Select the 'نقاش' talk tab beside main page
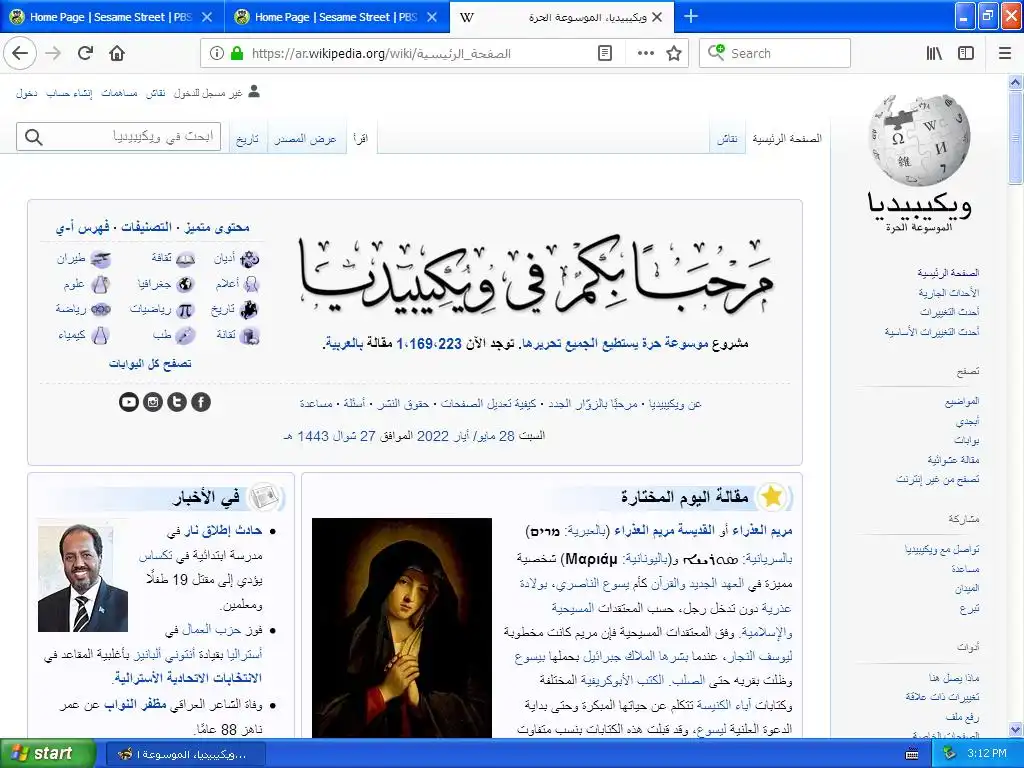The width and height of the screenshot is (1024, 768). 727,138
